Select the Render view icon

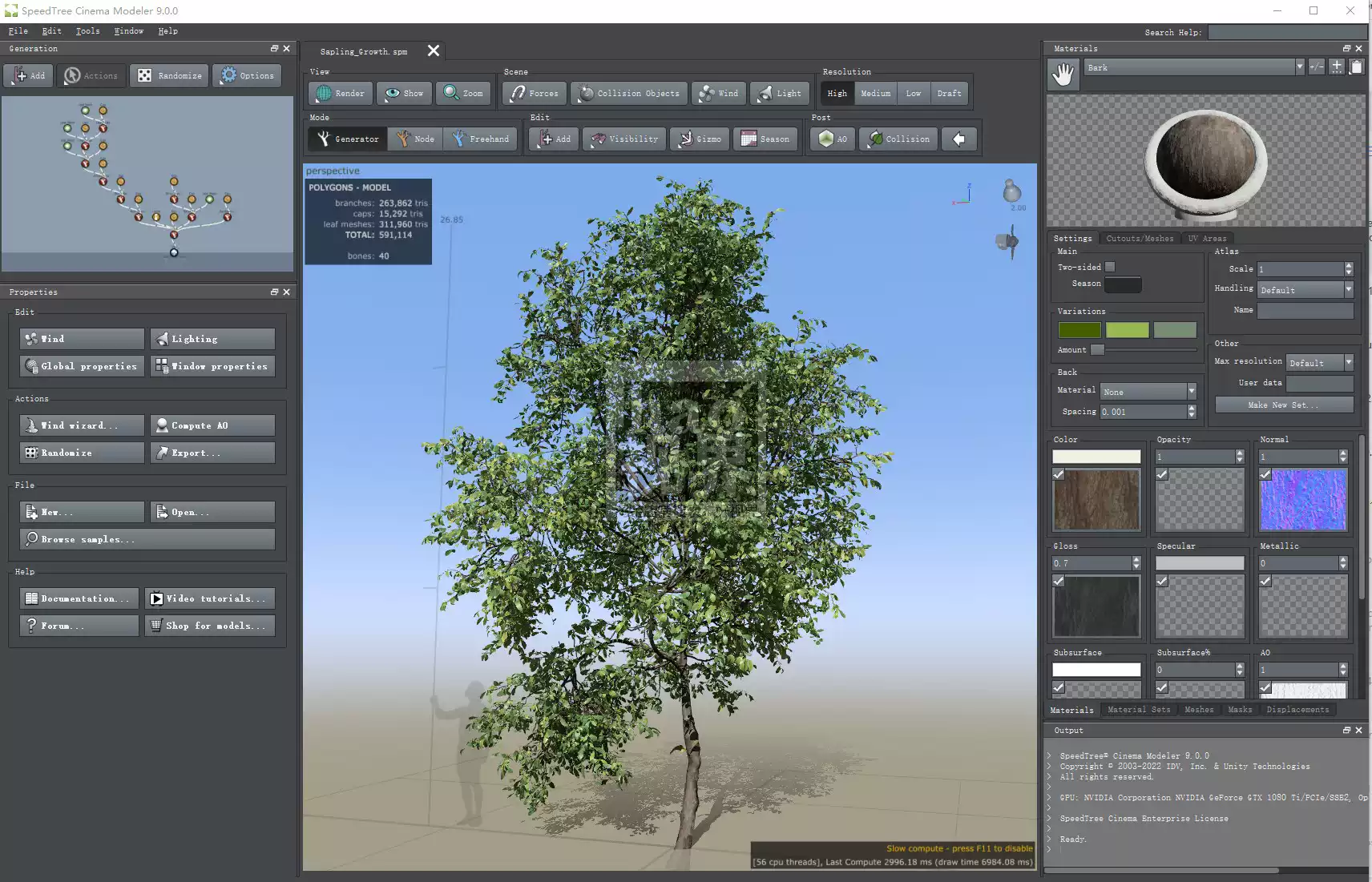340,93
